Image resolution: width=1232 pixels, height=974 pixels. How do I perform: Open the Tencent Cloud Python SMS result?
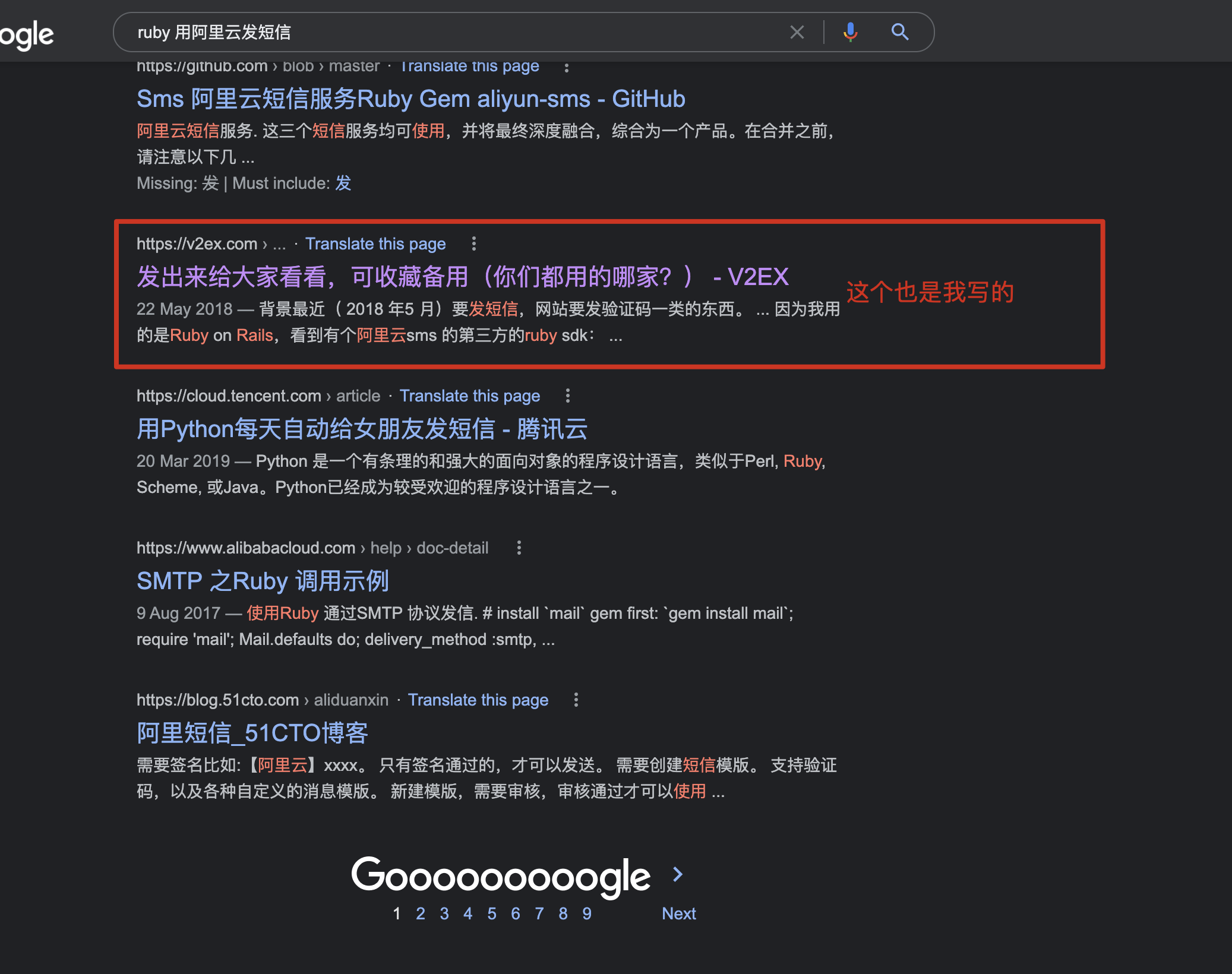pos(362,429)
